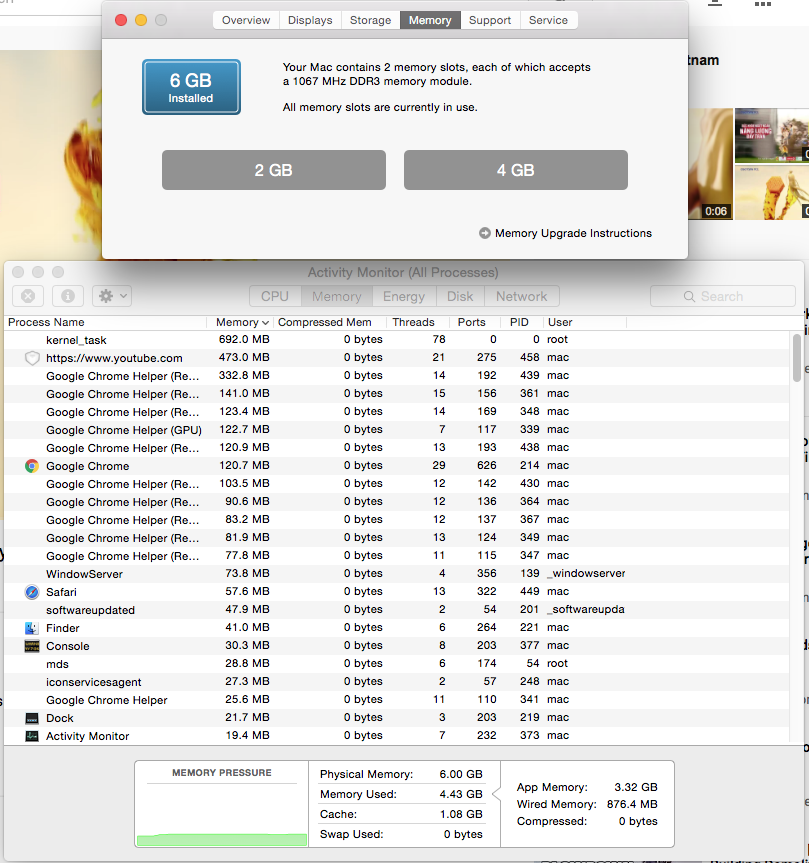Select the softwareupdated process row
This screenshot has width=809, height=863.
396,610
